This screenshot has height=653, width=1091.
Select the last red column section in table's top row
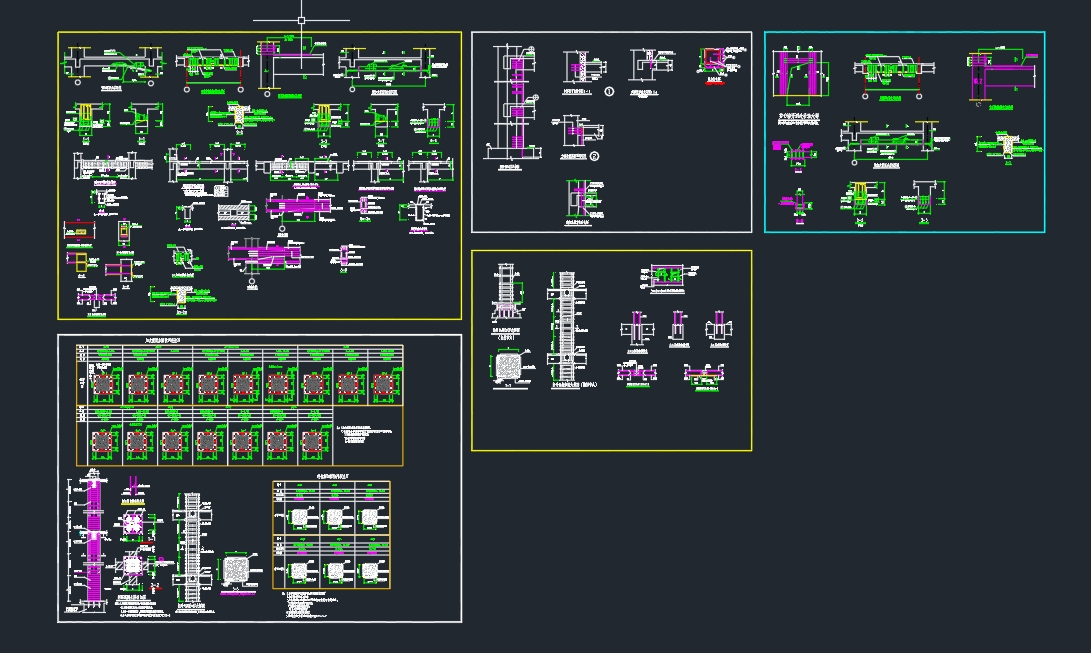(383, 385)
